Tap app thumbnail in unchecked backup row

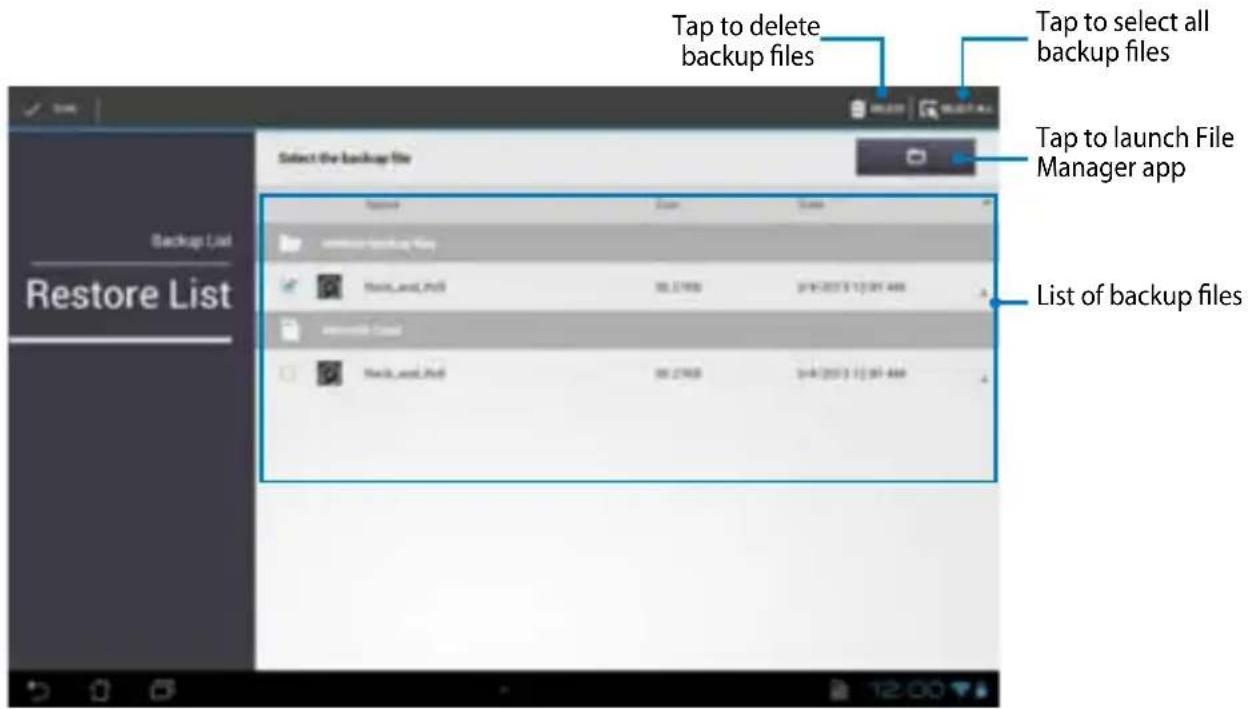[x=330, y=374]
